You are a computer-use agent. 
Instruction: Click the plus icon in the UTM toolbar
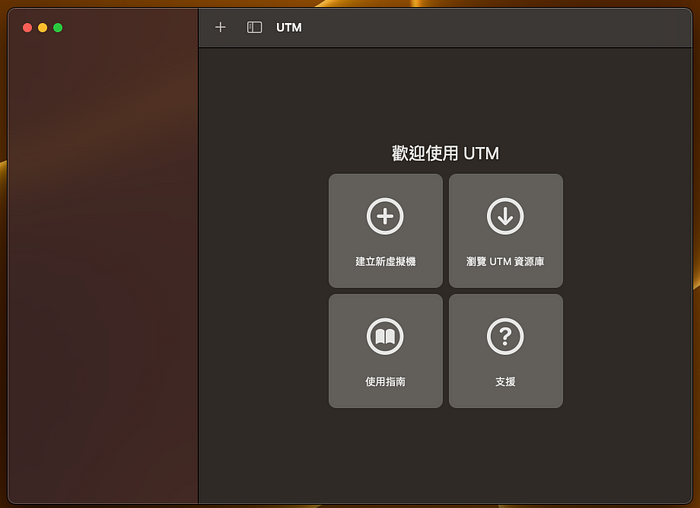220,27
